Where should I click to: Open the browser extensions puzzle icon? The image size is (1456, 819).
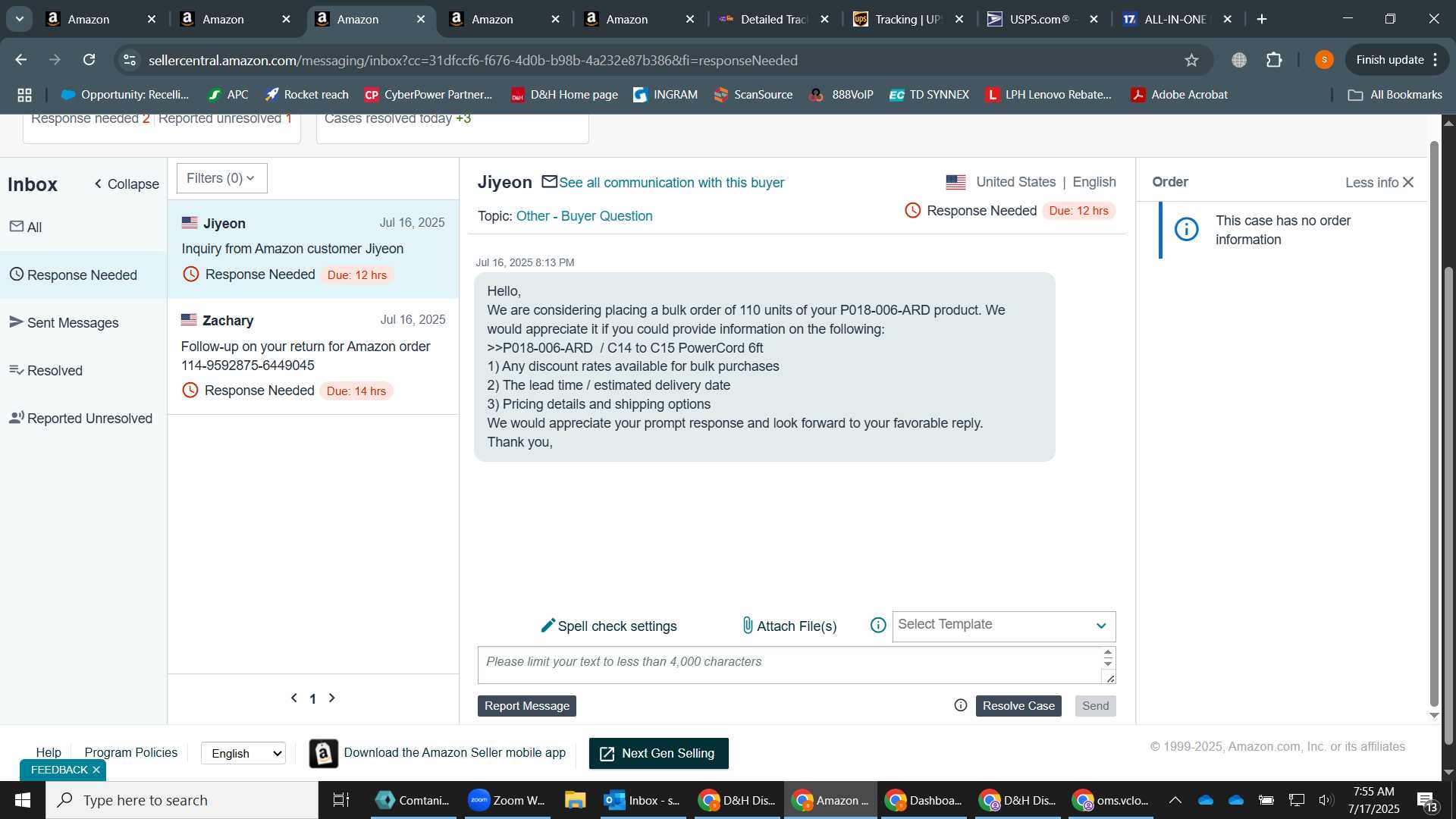1275,60
